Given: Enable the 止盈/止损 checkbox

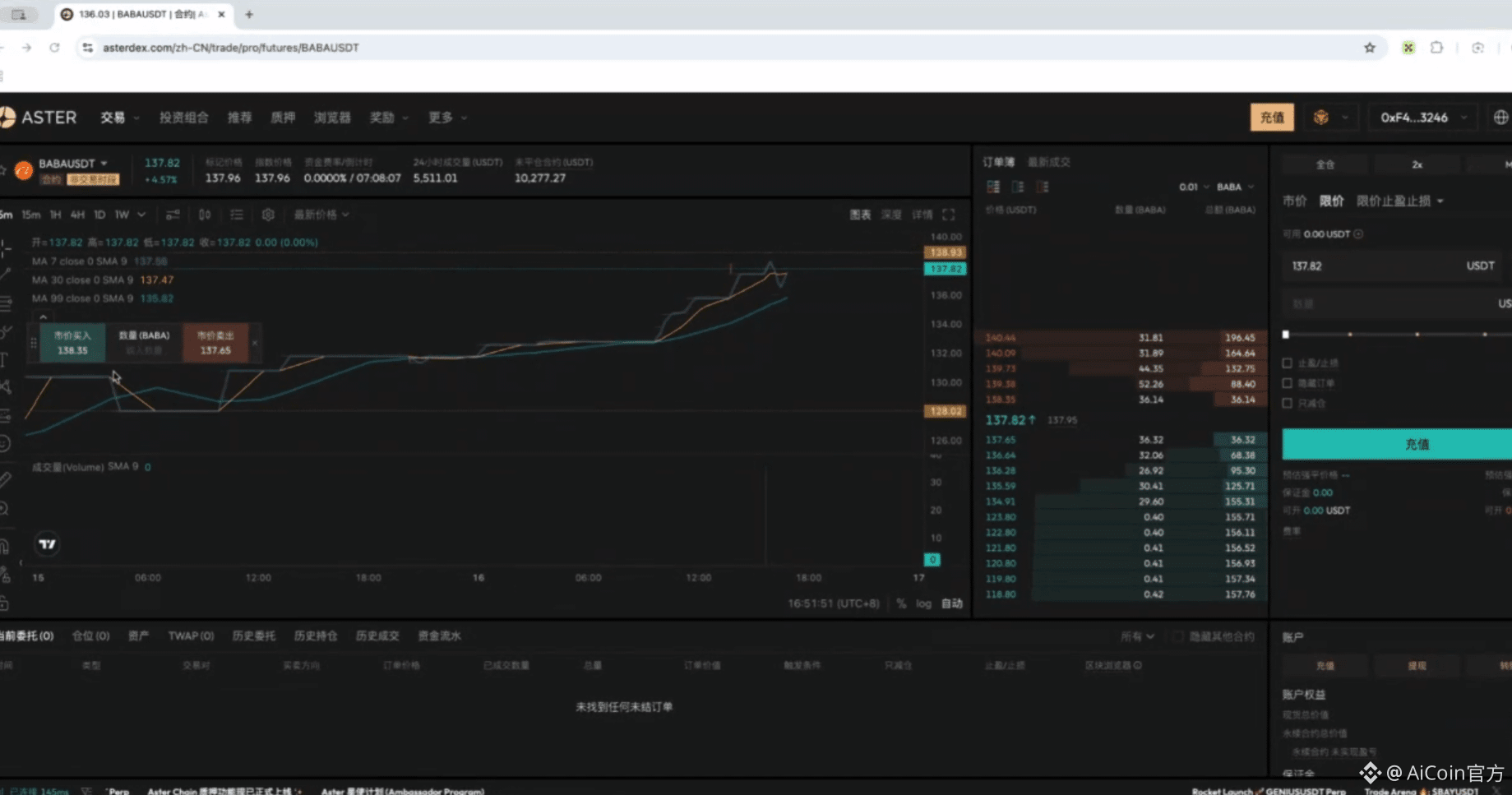Looking at the screenshot, I should click(1288, 363).
